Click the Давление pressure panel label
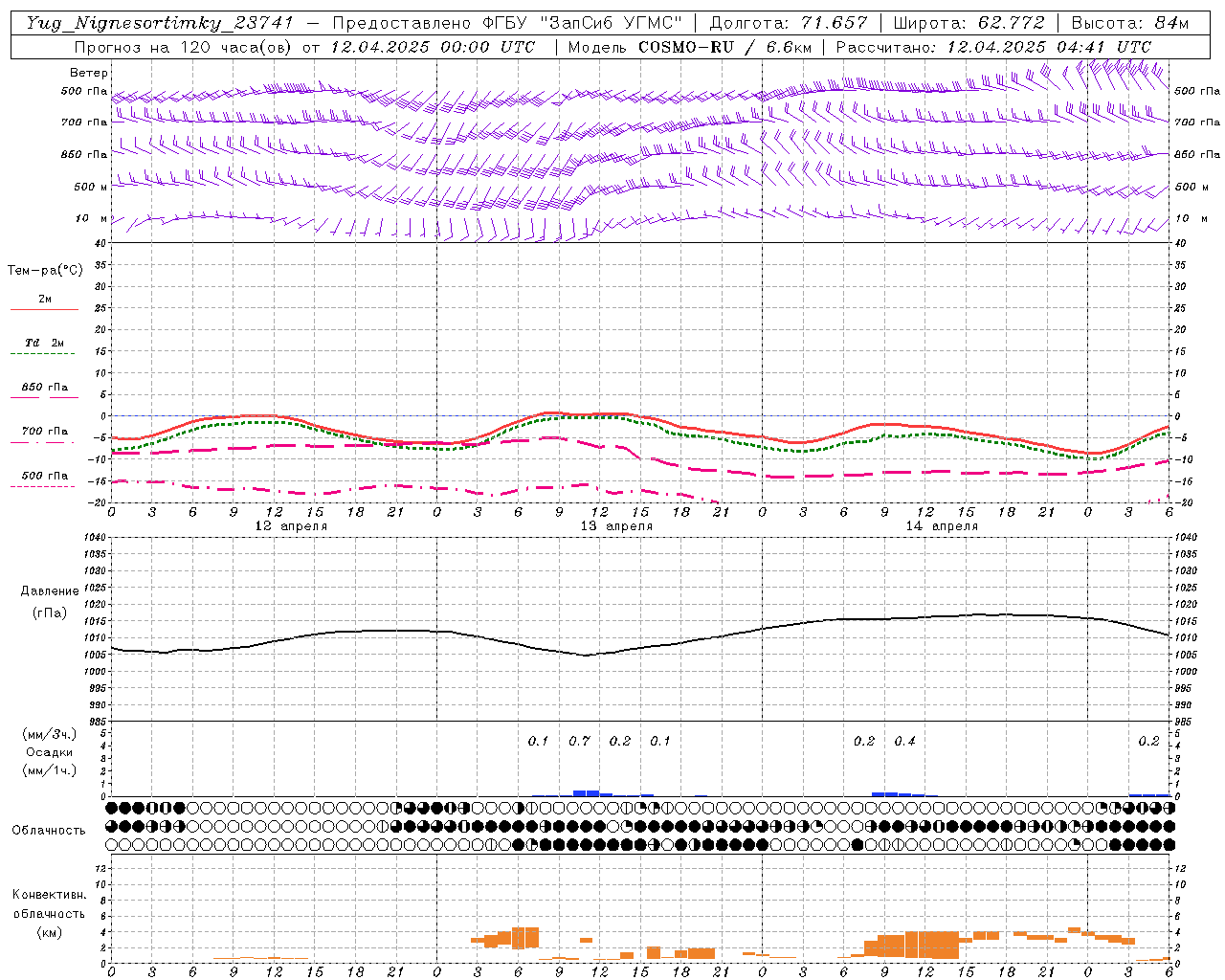Viewport: 1225px width, 980px height. (x=50, y=591)
